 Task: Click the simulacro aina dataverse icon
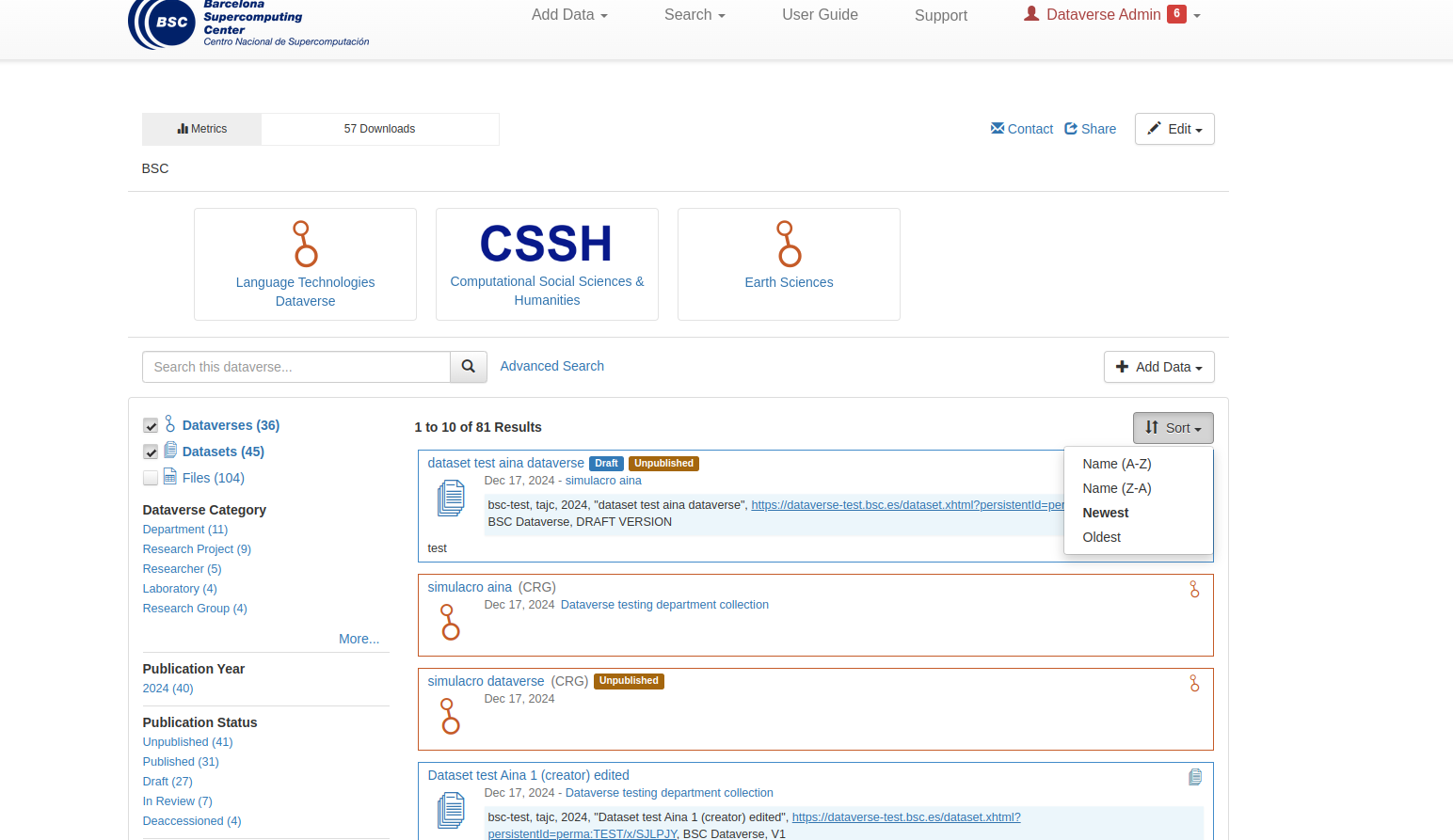451,622
